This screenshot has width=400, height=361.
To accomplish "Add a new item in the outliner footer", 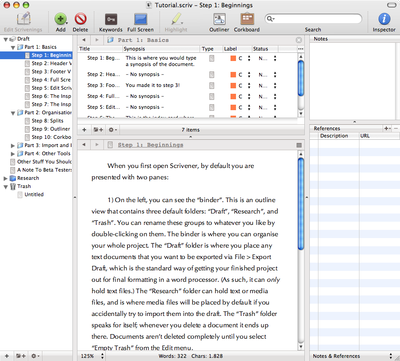I will [84, 130].
